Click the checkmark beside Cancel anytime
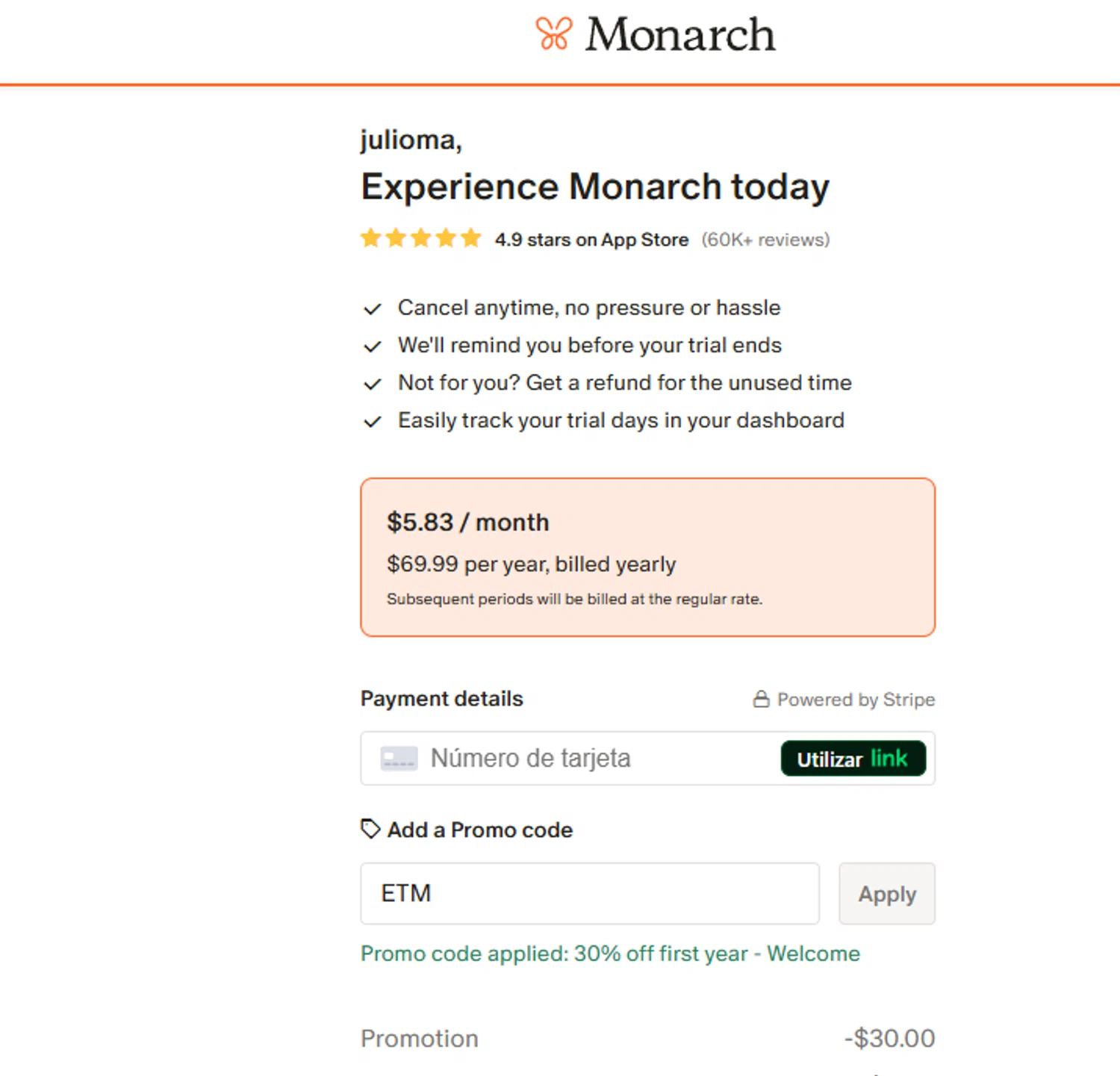The height and width of the screenshot is (1076, 1120). coord(373,309)
